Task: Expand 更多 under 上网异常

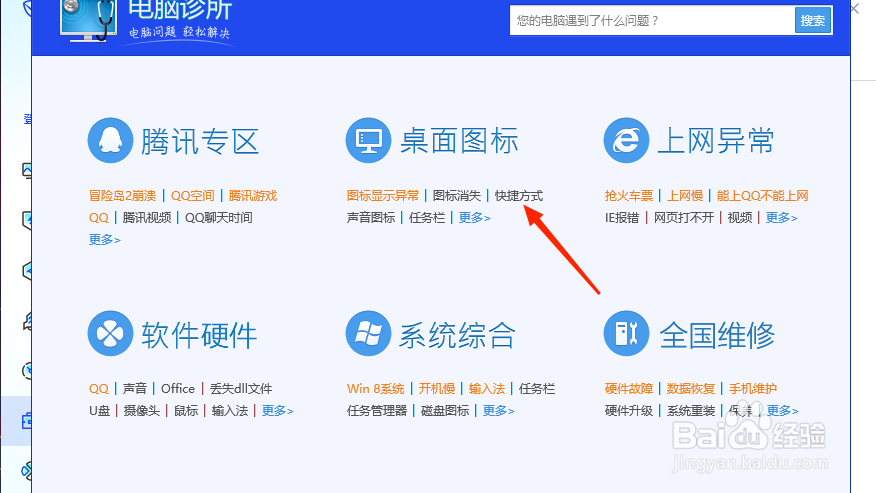Action: [782, 217]
